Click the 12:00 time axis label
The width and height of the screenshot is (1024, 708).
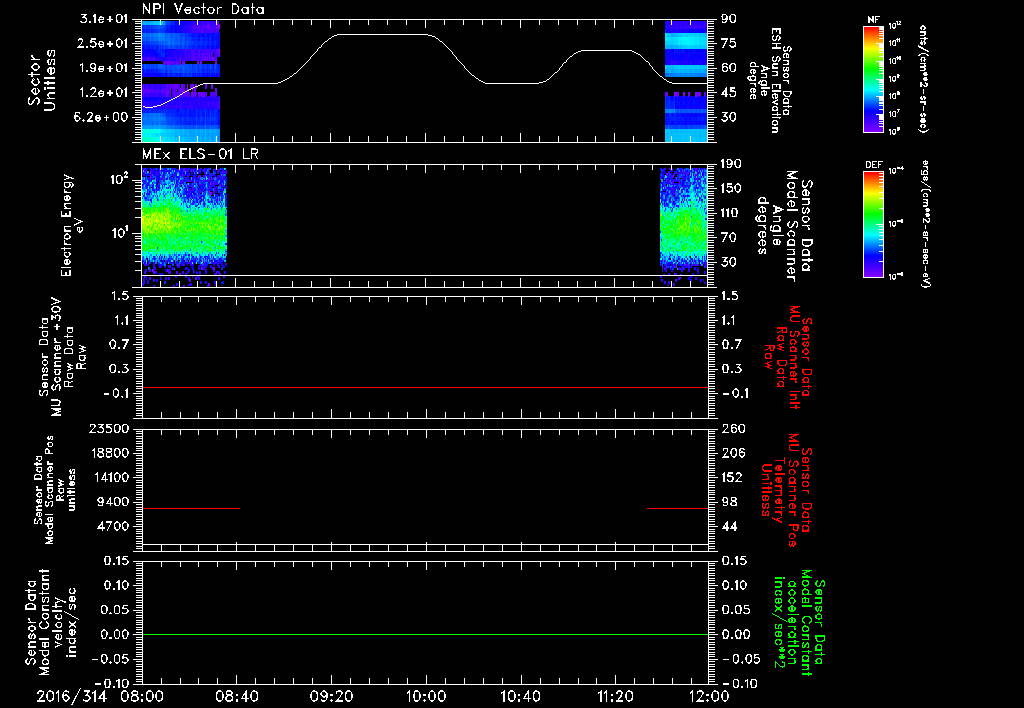coord(709,696)
